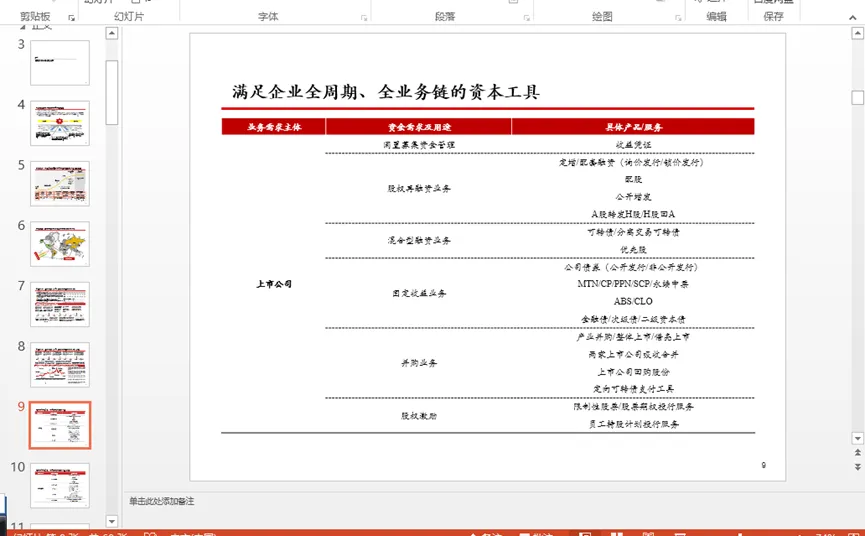The height and width of the screenshot is (536, 865).
Task: Click the '股权激励' cell
Action: tap(419, 415)
